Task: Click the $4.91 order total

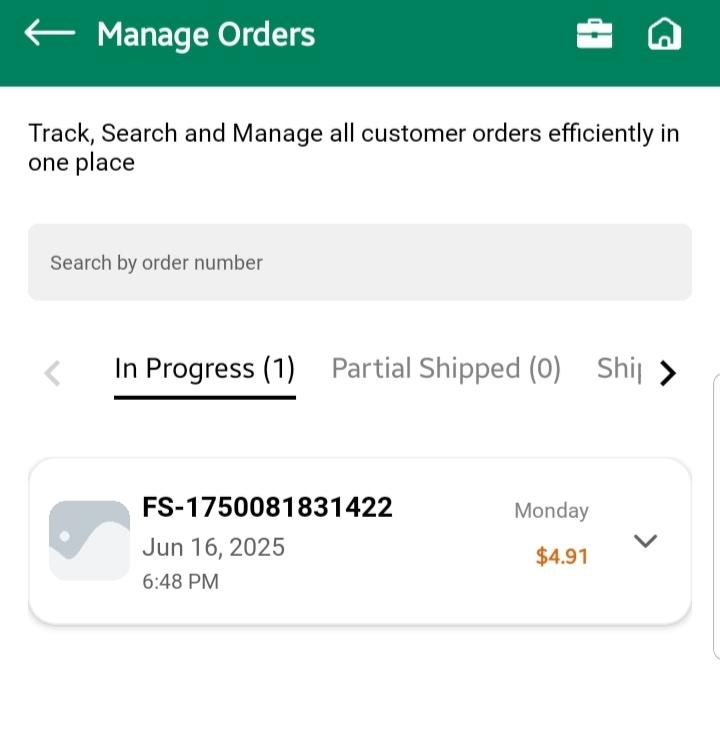Action: point(562,556)
